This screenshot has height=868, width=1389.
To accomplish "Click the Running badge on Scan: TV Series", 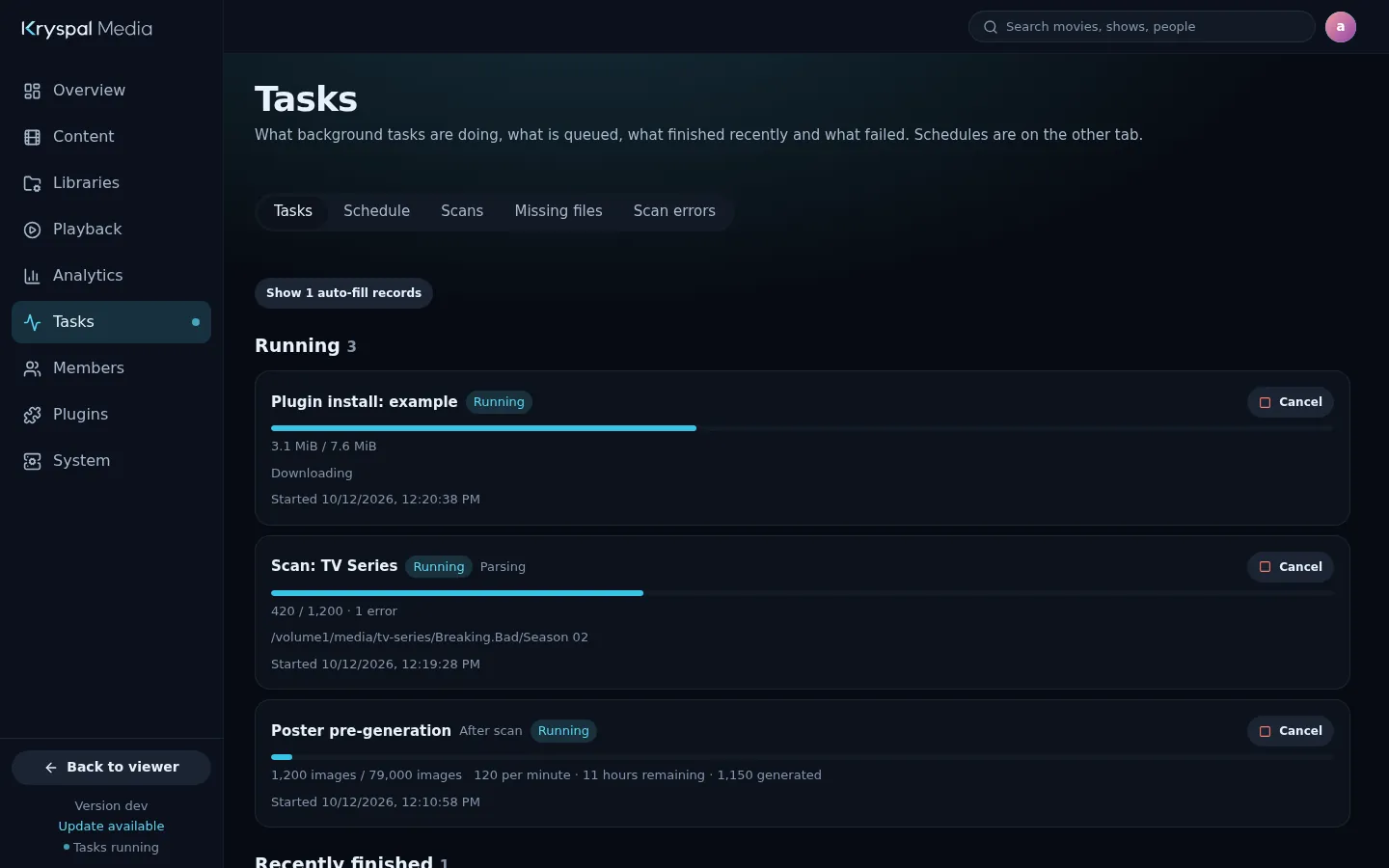I will [x=439, y=567].
